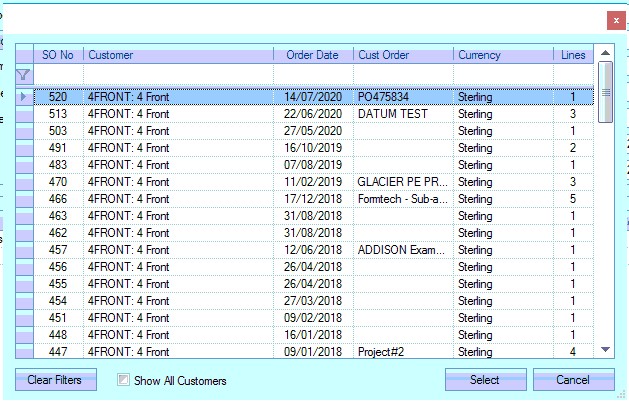The width and height of the screenshot is (629, 401).
Task: Click the Cust Order column header
Action: [402, 55]
